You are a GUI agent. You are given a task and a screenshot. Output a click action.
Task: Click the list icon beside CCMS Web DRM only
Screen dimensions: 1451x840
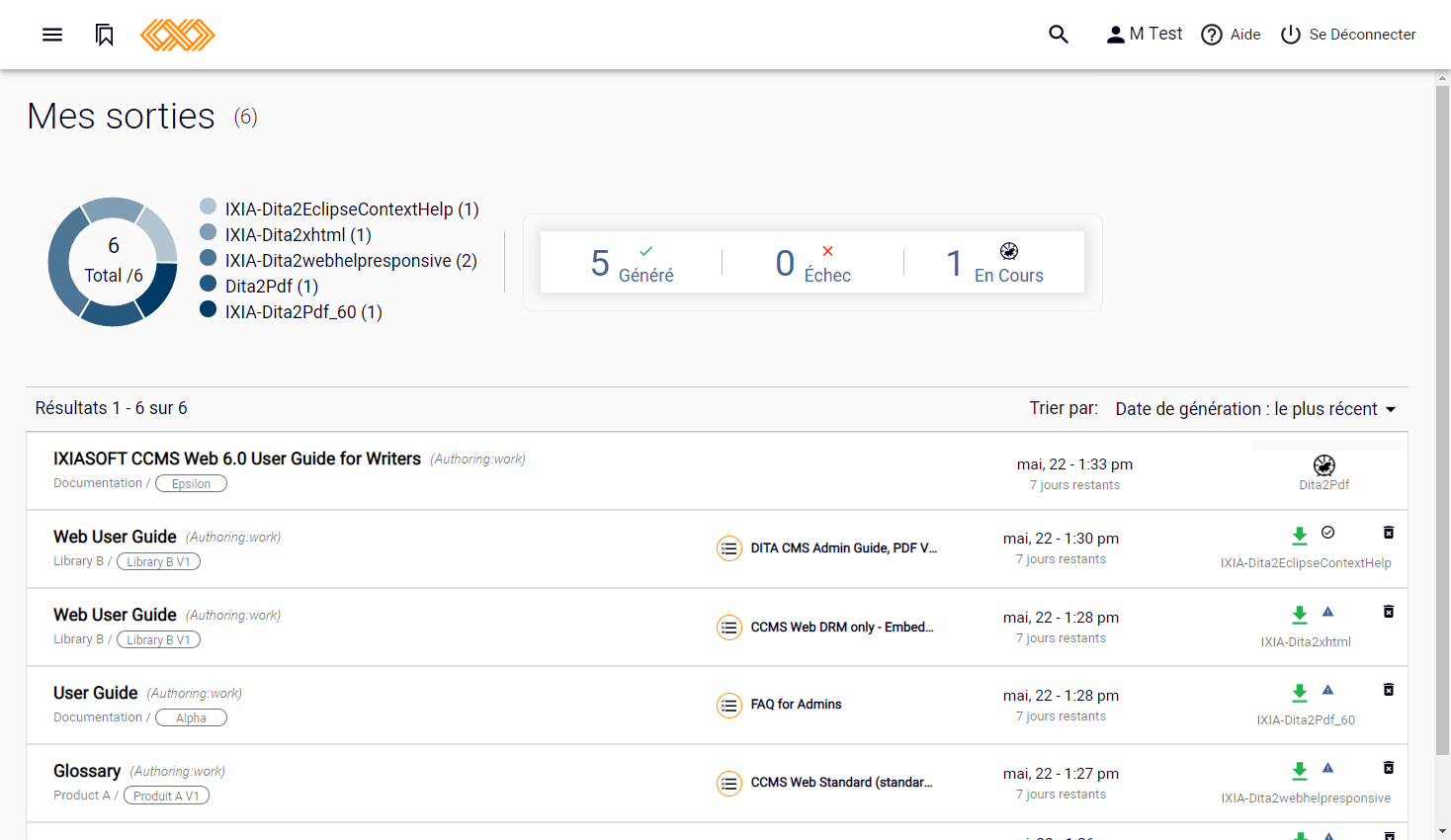coord(729,628)
